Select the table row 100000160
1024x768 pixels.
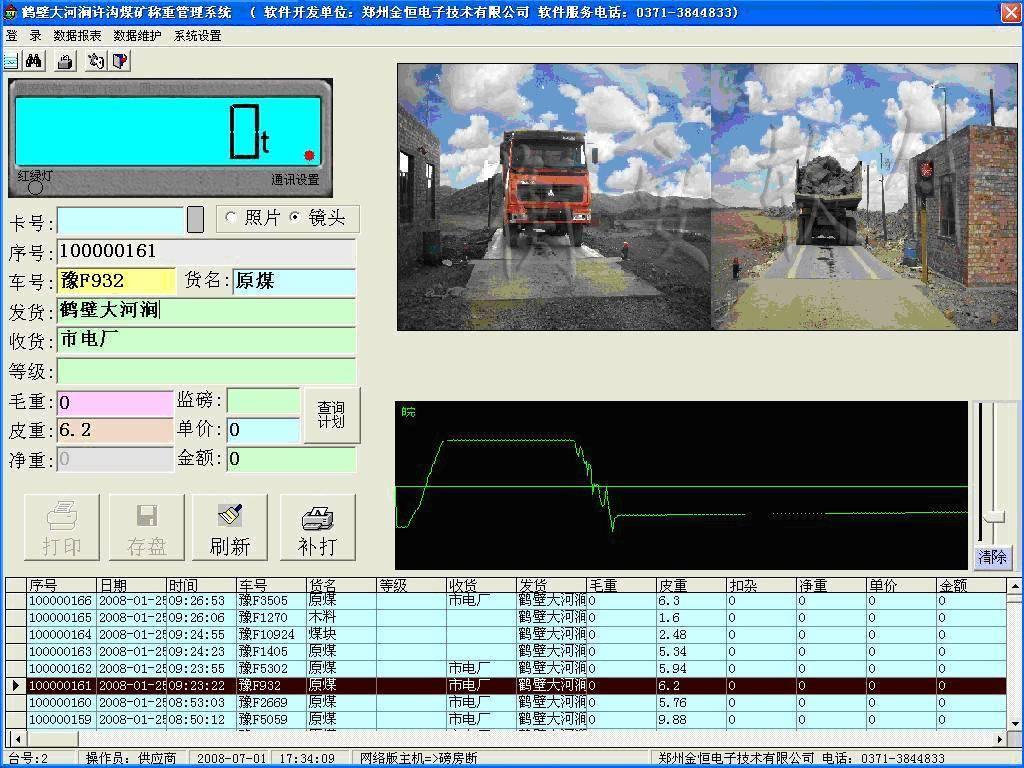pyautogui.click(x=506, y=702)
